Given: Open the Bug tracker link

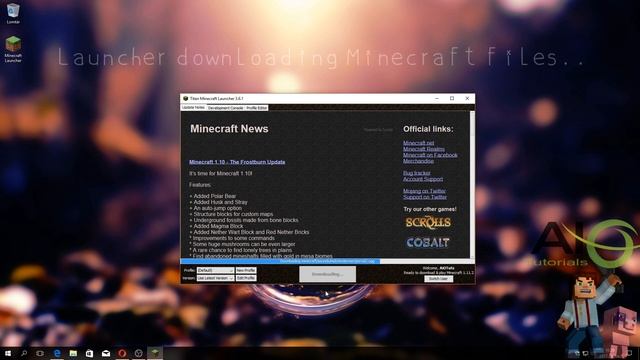Looking at the screenshot, I should pos(417,173).
